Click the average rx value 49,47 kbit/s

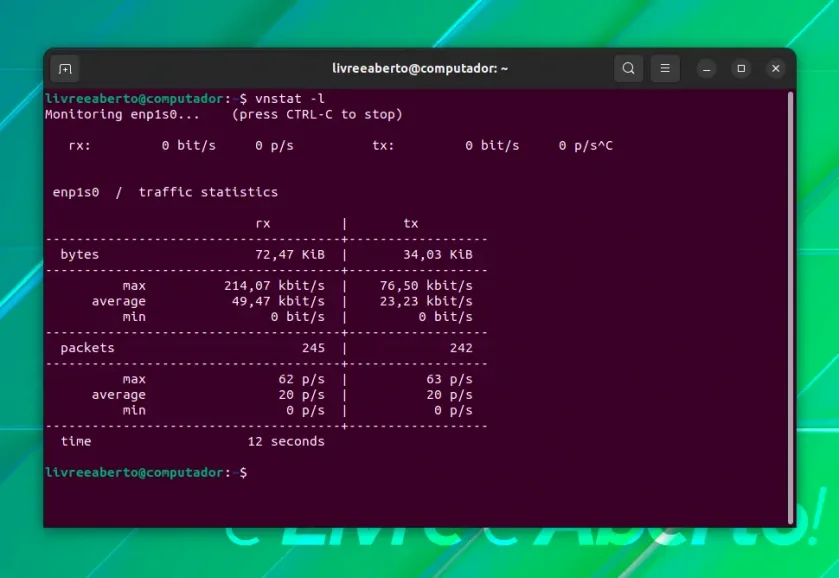pyautogui.click(x=278, y=301)
